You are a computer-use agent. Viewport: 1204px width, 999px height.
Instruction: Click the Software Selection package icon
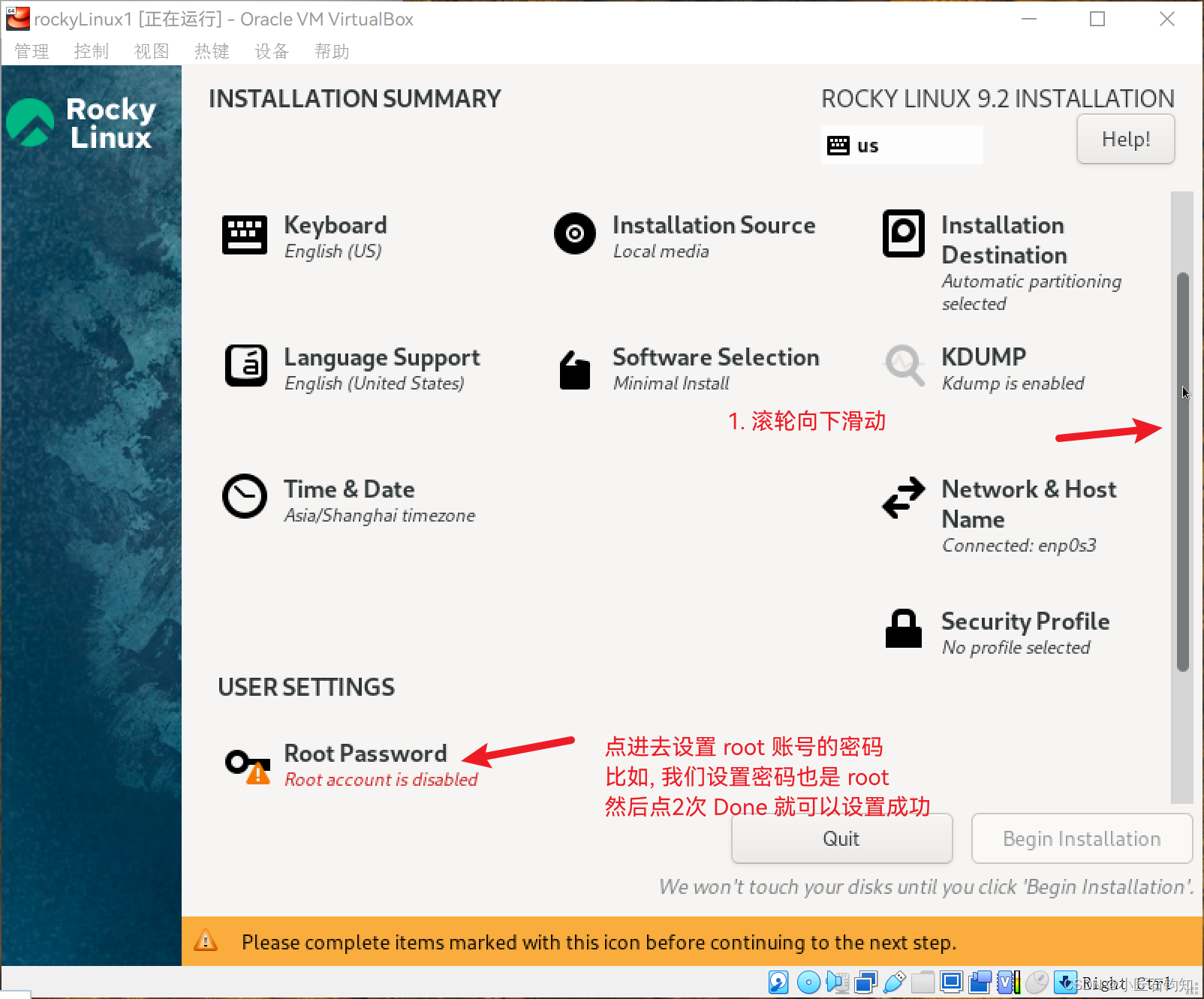tap(575, 370)
